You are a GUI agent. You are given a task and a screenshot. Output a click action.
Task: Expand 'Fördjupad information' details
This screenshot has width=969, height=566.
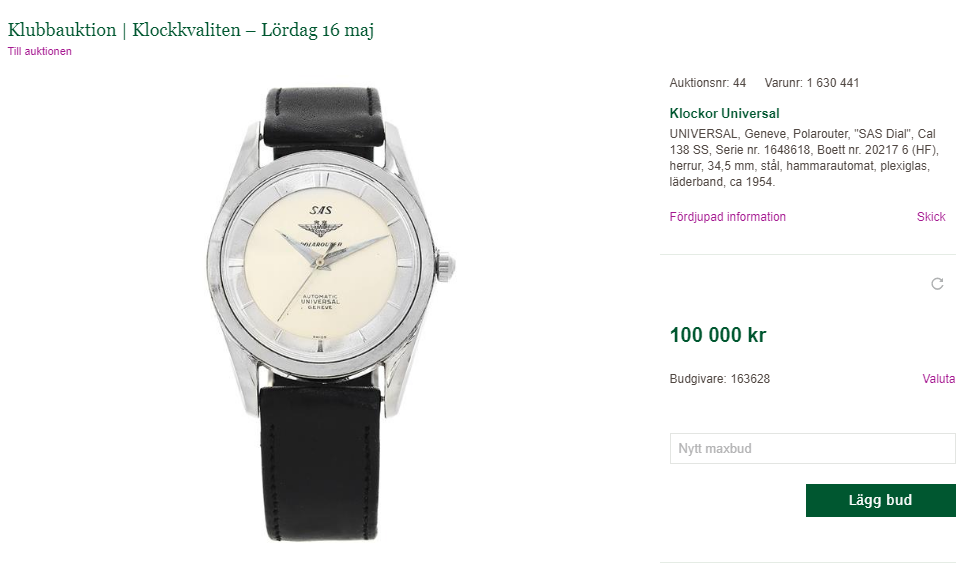tap(727, 217)
